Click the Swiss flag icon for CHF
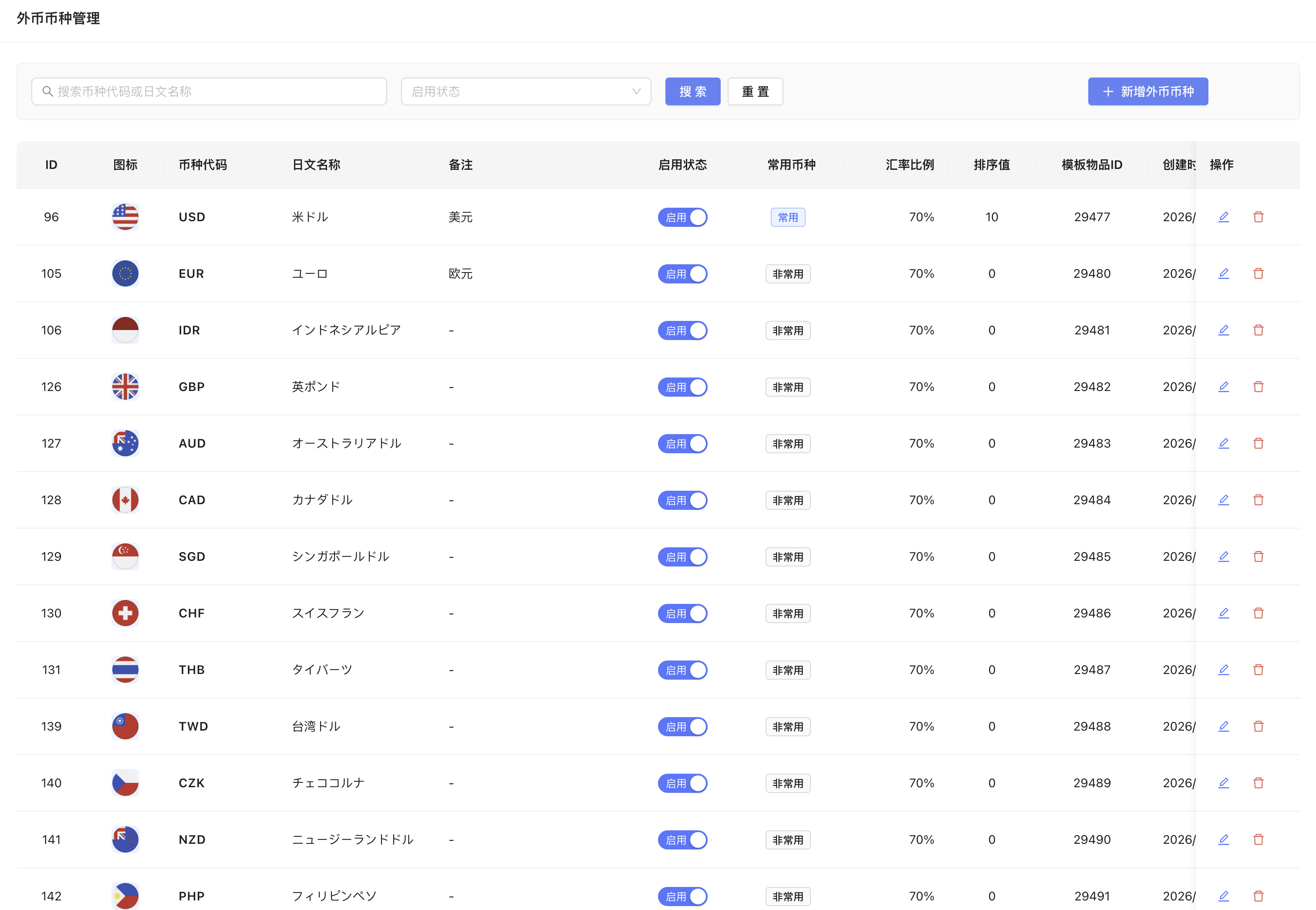Screen dimensions: 1316x910 tap(125, 613)
